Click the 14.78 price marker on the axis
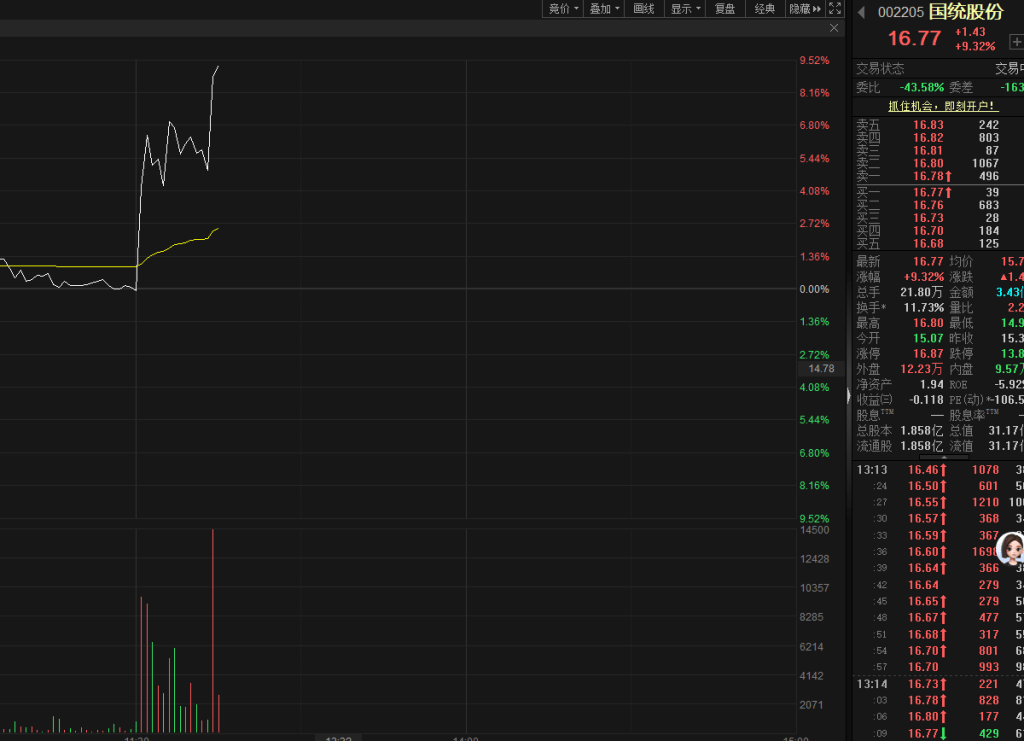1024x741 pixels. coord(821,369)
